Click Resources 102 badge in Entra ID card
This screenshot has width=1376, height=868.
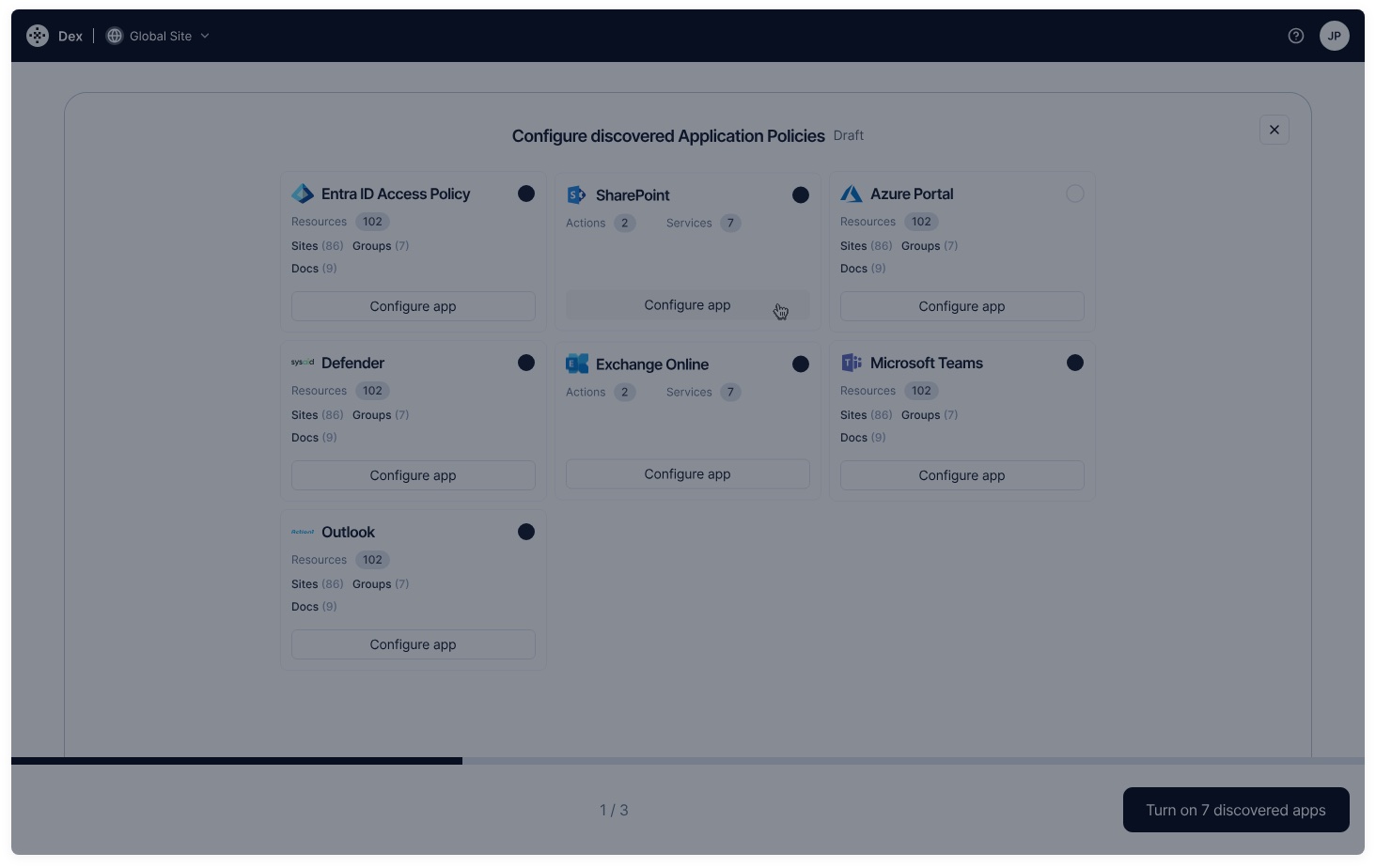pyautogui.click(x=372, y=222)
